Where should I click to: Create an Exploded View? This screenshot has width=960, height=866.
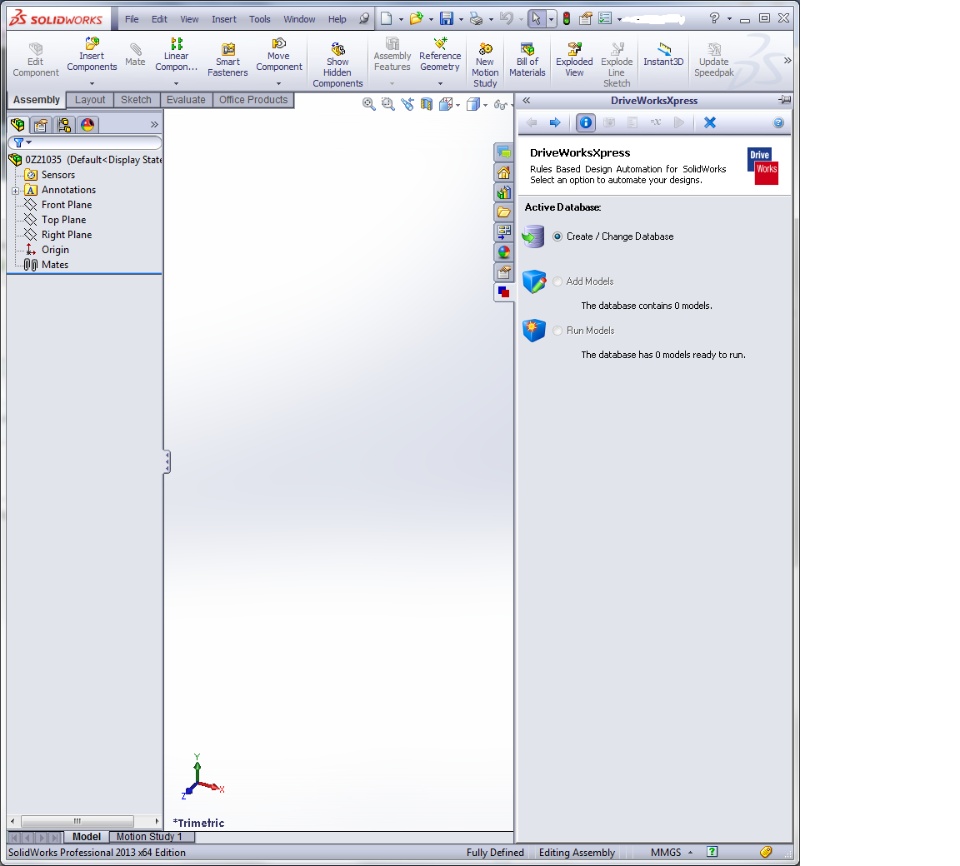click(x=574, y=60)
